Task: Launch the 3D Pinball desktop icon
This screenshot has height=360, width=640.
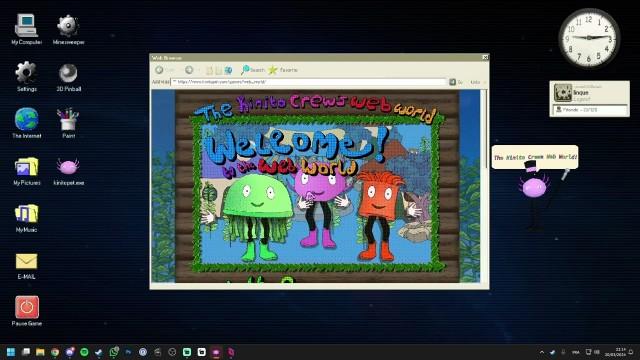Action: (x=68, y=77)
